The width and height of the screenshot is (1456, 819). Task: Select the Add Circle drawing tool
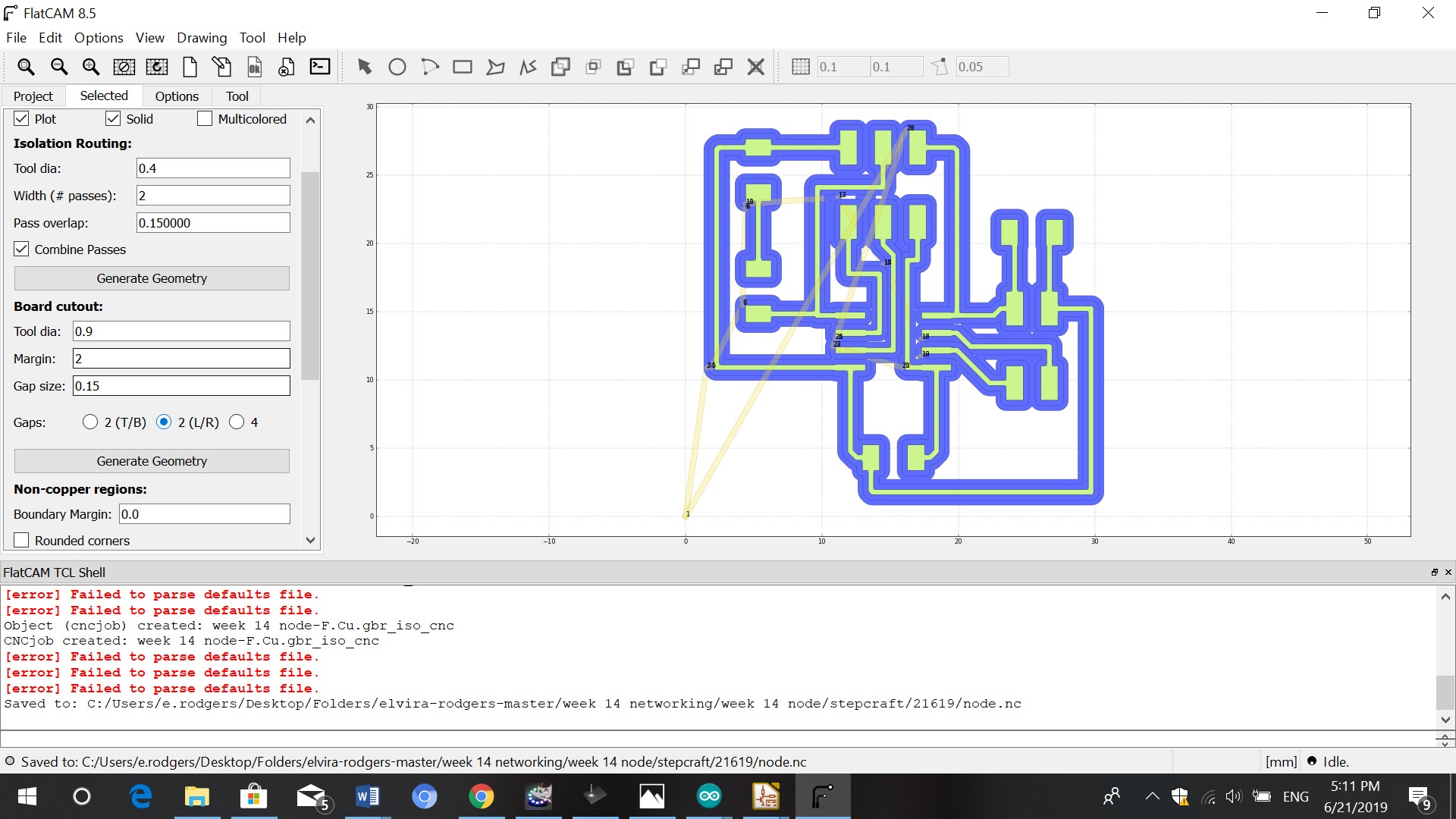(x=397, y=67)
